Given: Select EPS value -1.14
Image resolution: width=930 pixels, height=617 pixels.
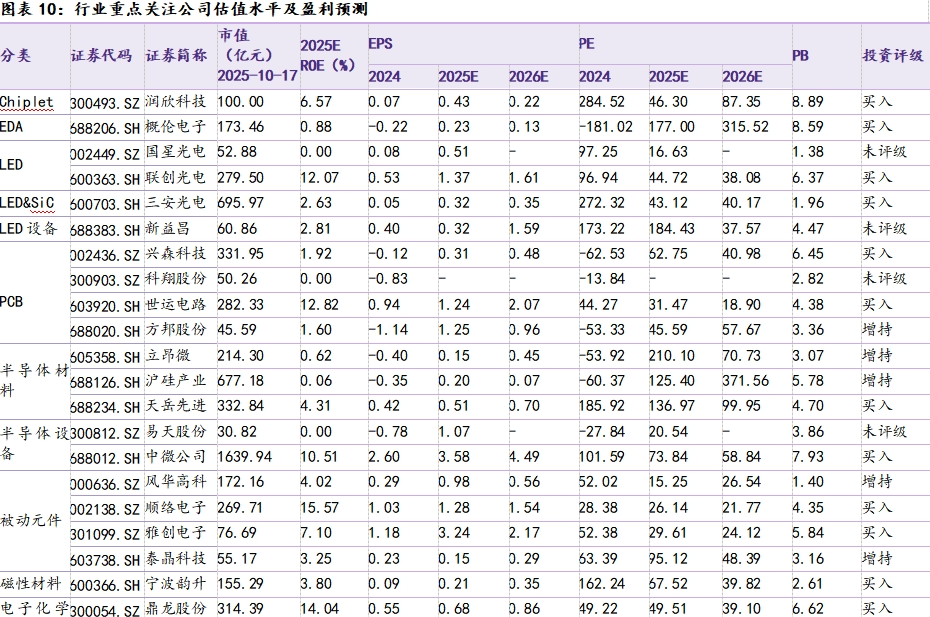Looking at the screenshot, I should click(x=388, y=330).
